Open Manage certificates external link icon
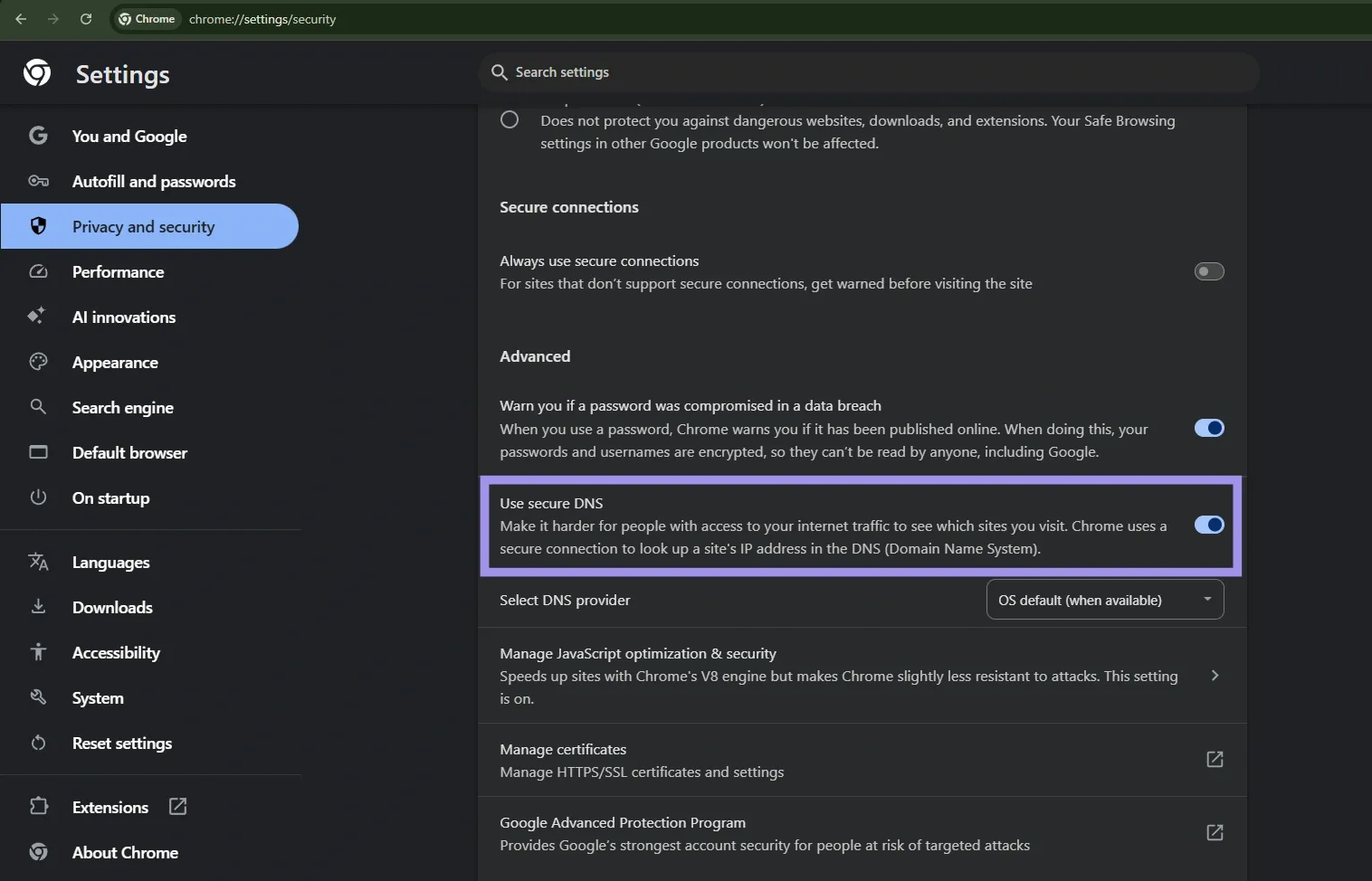This screenshot has width=1372, height=881. [x=1215, y=760]
